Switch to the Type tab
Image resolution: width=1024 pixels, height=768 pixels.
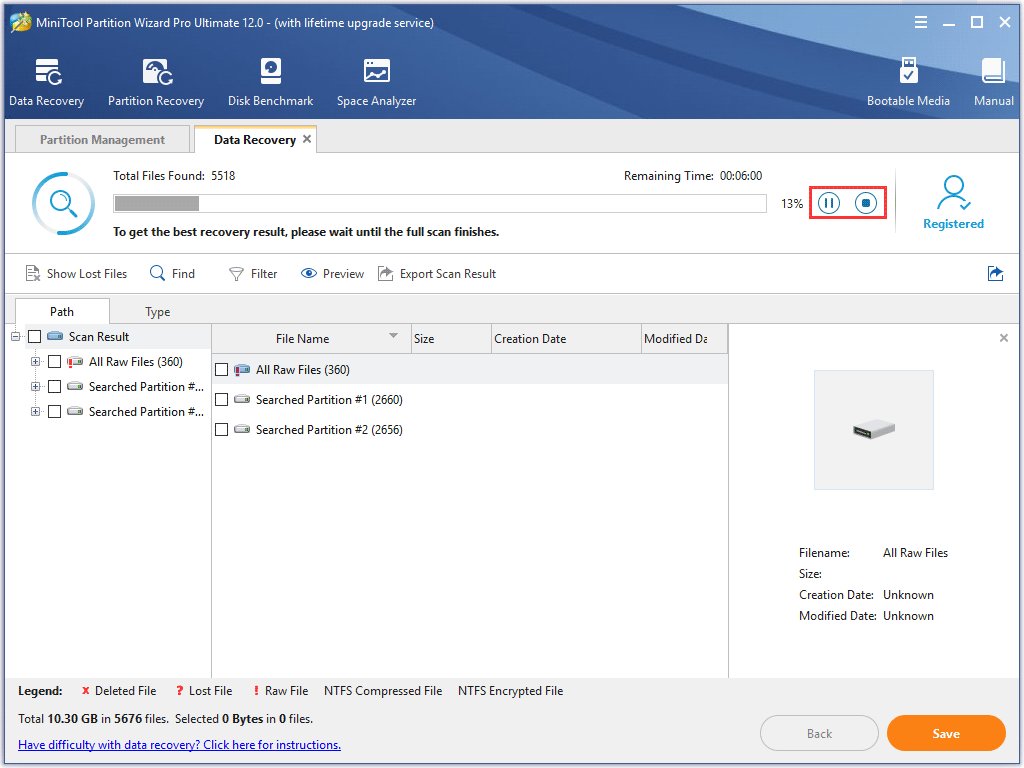pyautogui.click(x=157, y=311)
